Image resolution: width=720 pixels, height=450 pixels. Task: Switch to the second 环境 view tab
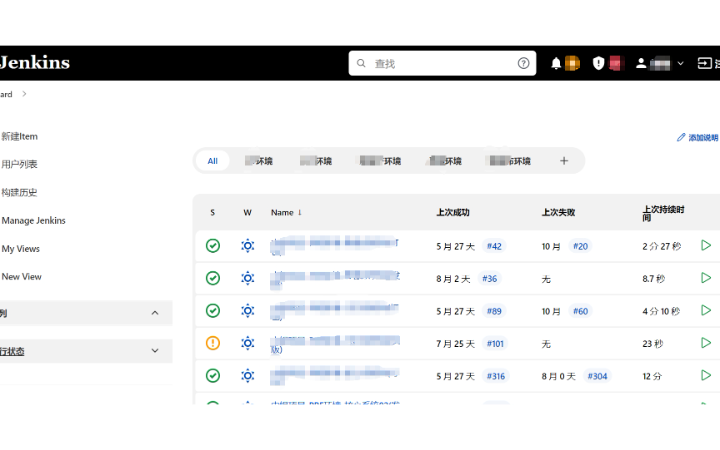point(316,161)
